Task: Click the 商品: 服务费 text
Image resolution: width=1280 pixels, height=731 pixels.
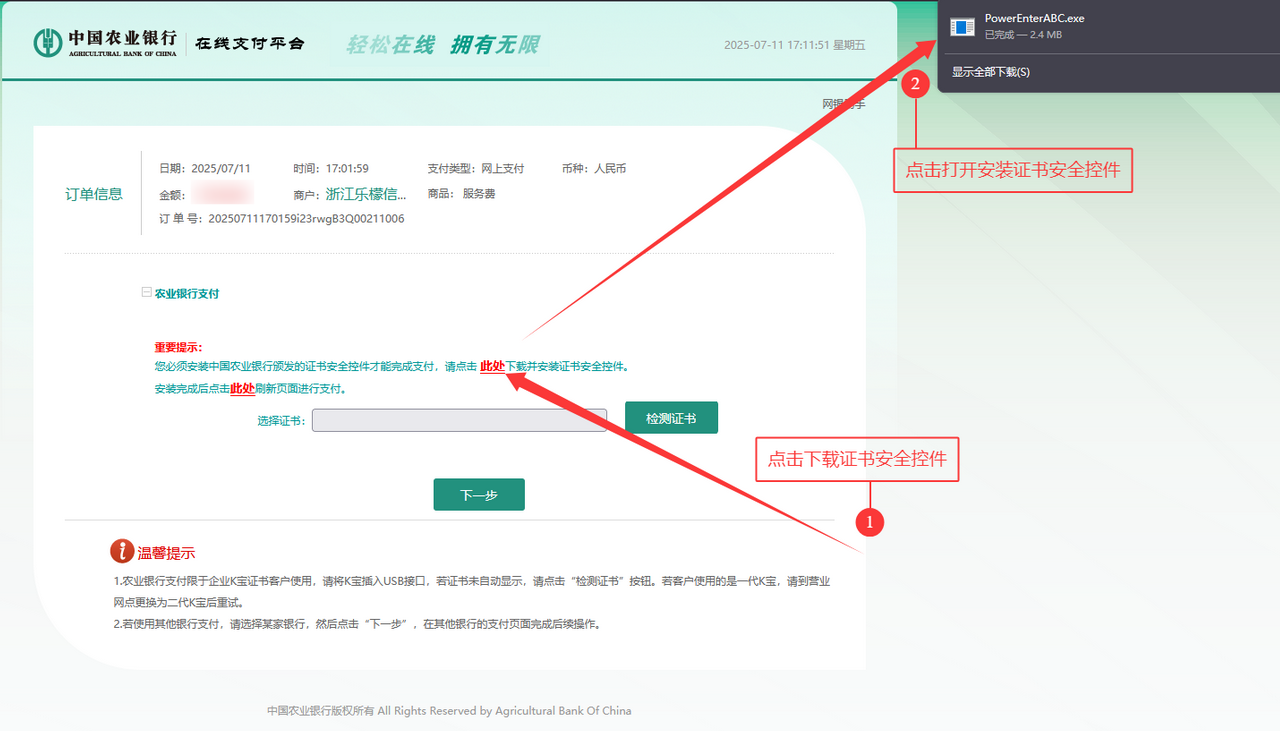Action: click(x=462, y=194)
